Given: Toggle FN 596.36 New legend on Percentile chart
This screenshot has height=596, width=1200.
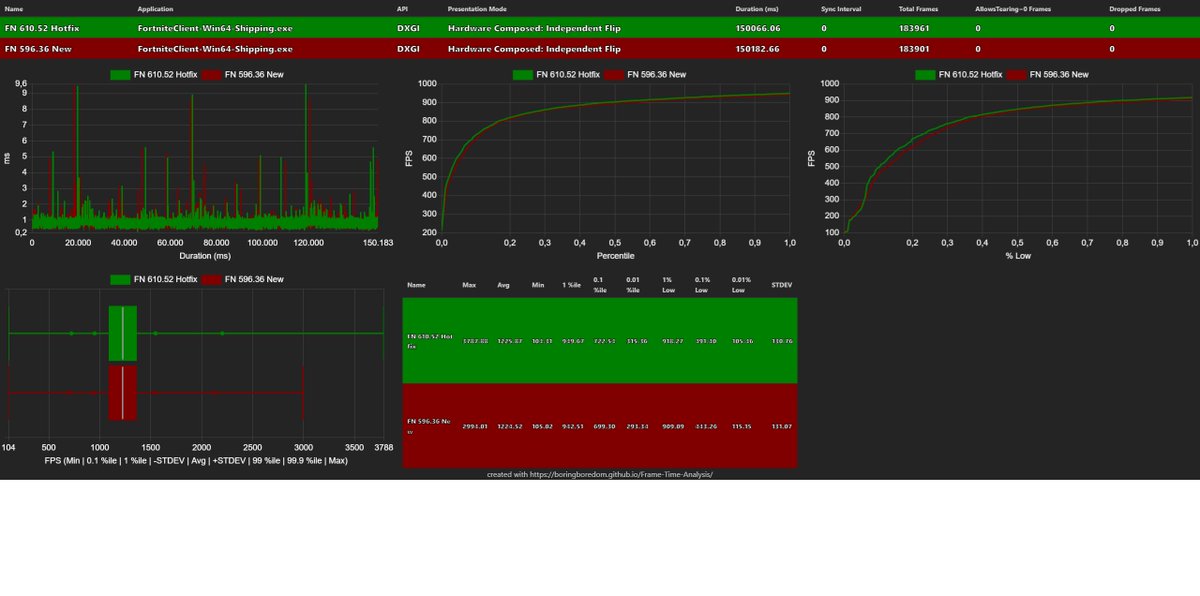Looking at the screenshot, I should click(x=645, y=74).
